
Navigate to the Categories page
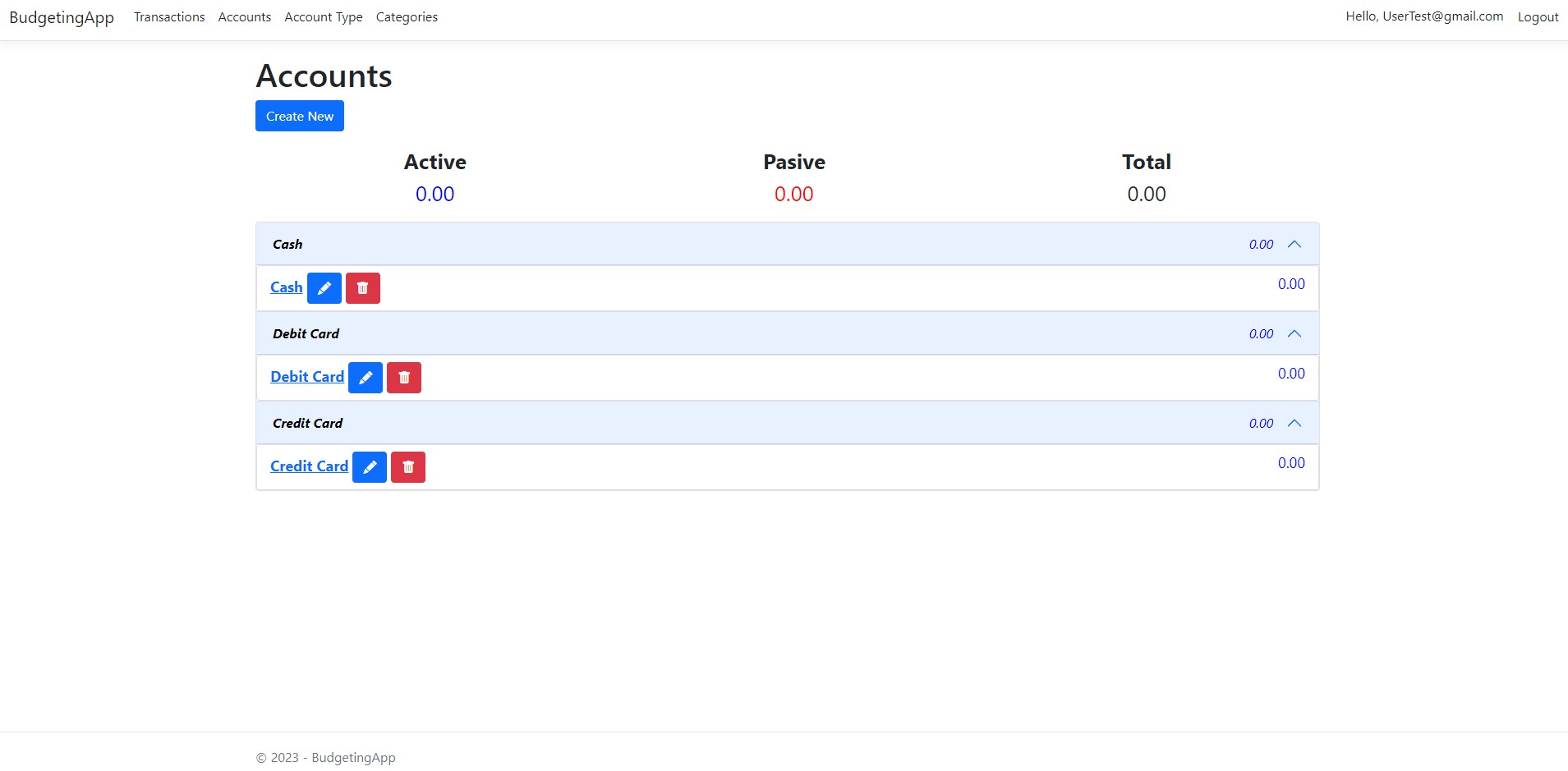pyautogui.click(x=407, y=16)
